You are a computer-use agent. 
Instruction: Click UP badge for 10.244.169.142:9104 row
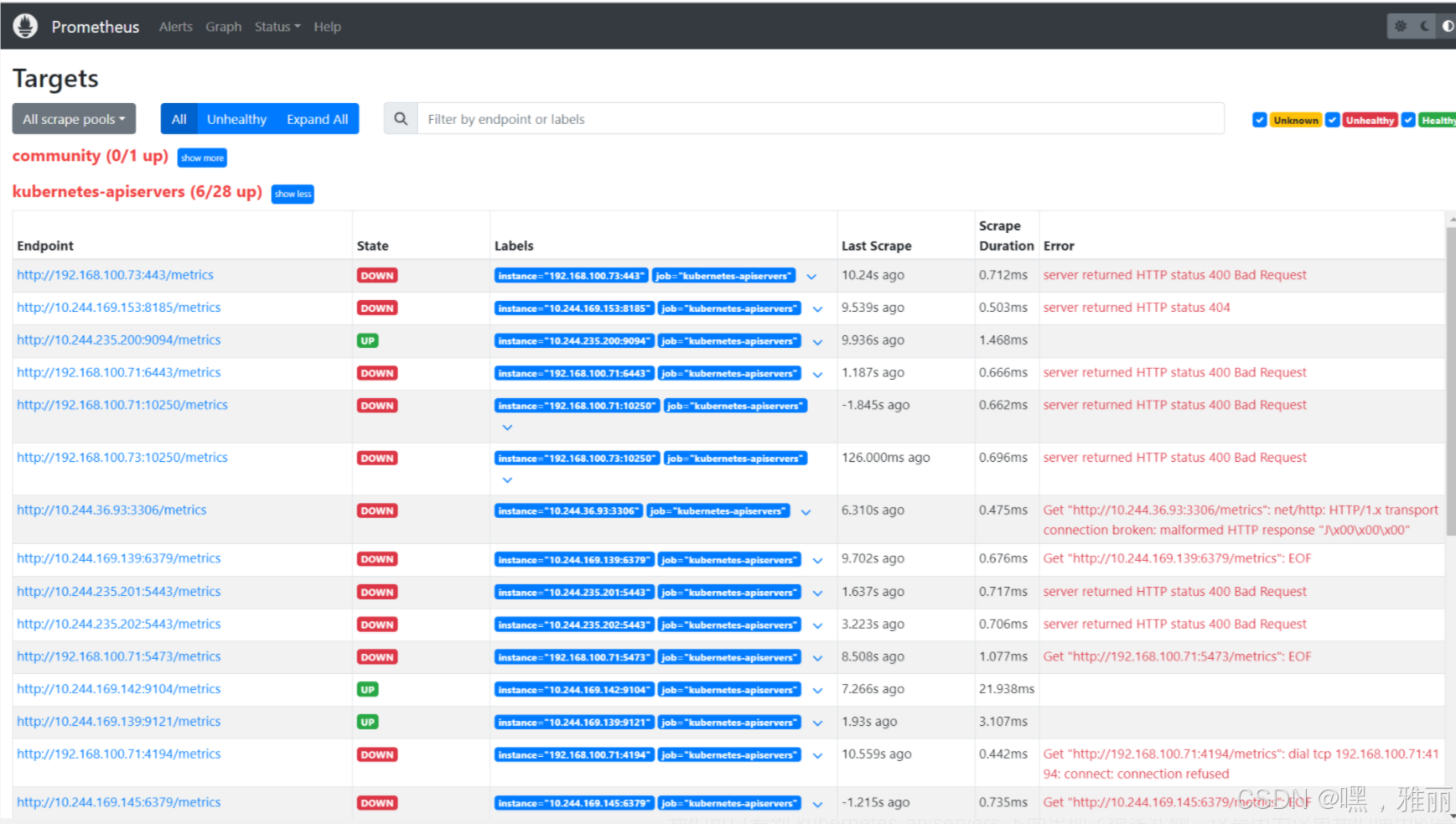click(x=368, y=690)
